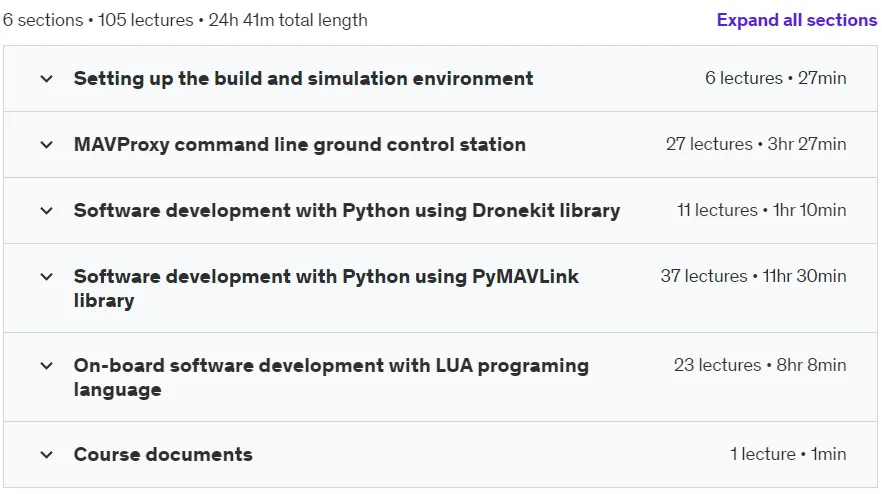882x494 pixels.
Task: Select 'Software development with Python using PyMAVLink library'
Action: pyautogui.click(x=326, y=288)
